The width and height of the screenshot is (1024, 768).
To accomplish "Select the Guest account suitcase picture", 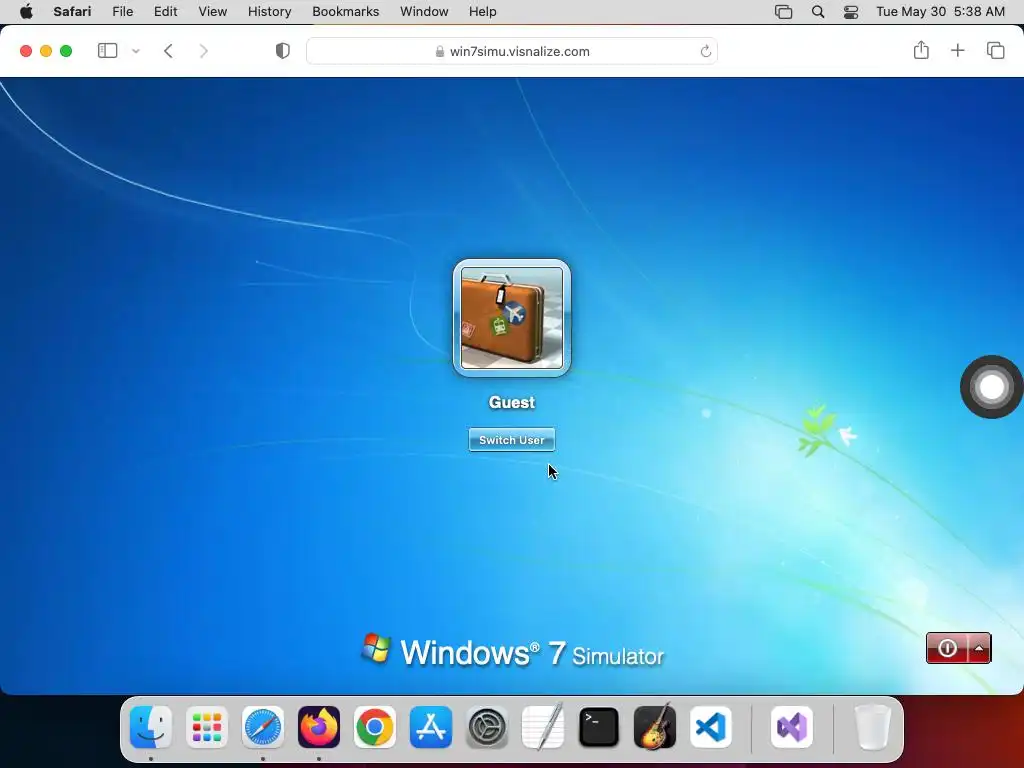I will click(512, 318).
